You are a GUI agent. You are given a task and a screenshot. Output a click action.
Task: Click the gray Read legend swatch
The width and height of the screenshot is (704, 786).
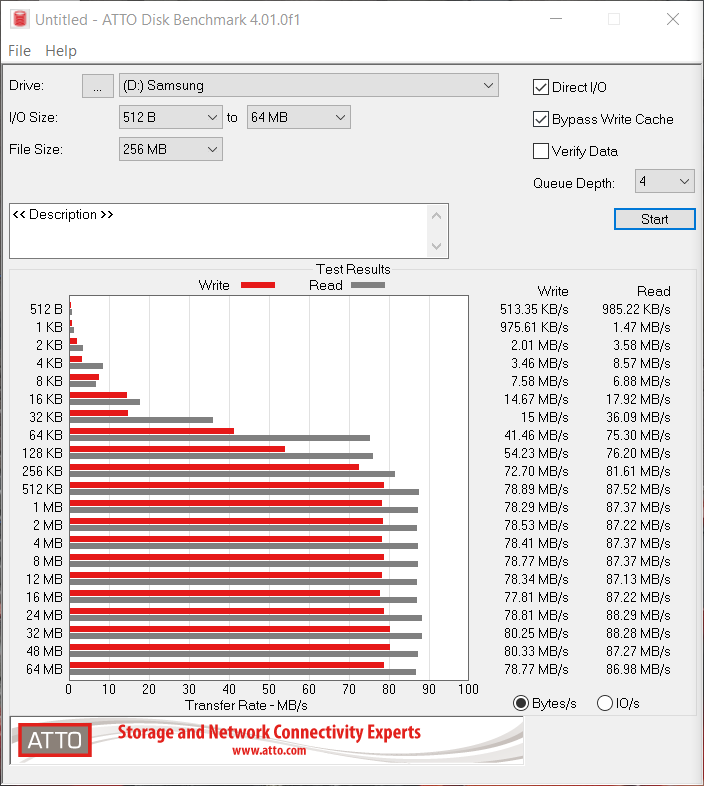coord(368,285)
